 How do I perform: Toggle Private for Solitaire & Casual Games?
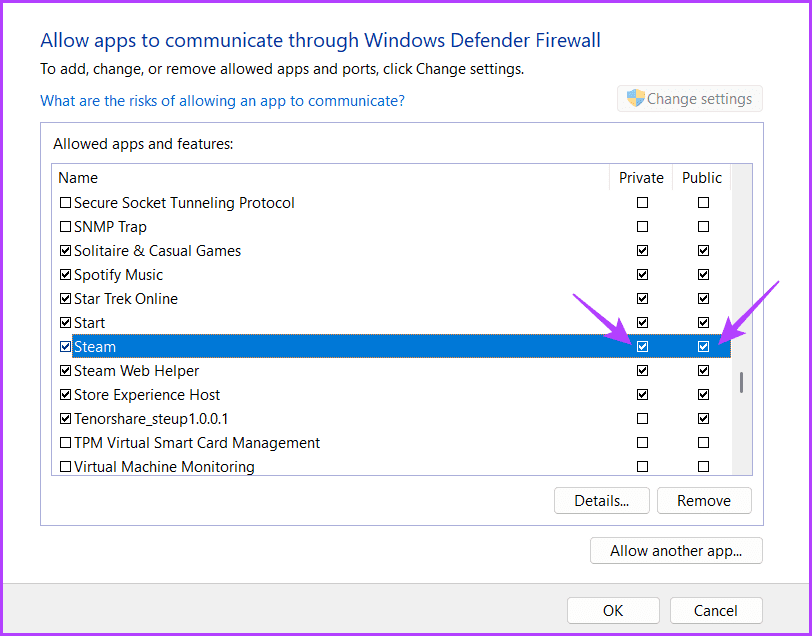pyautogui.click(x=642, y=251)
